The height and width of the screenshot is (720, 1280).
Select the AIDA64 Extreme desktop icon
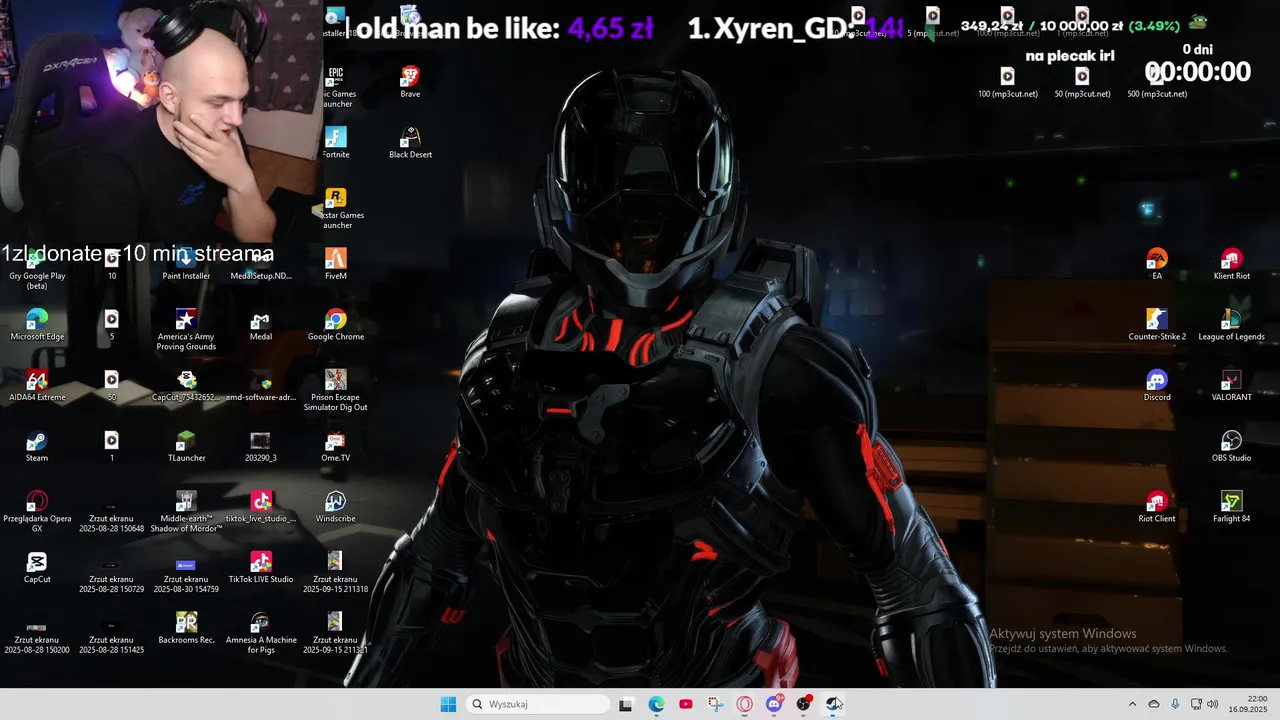coord(37,386)
